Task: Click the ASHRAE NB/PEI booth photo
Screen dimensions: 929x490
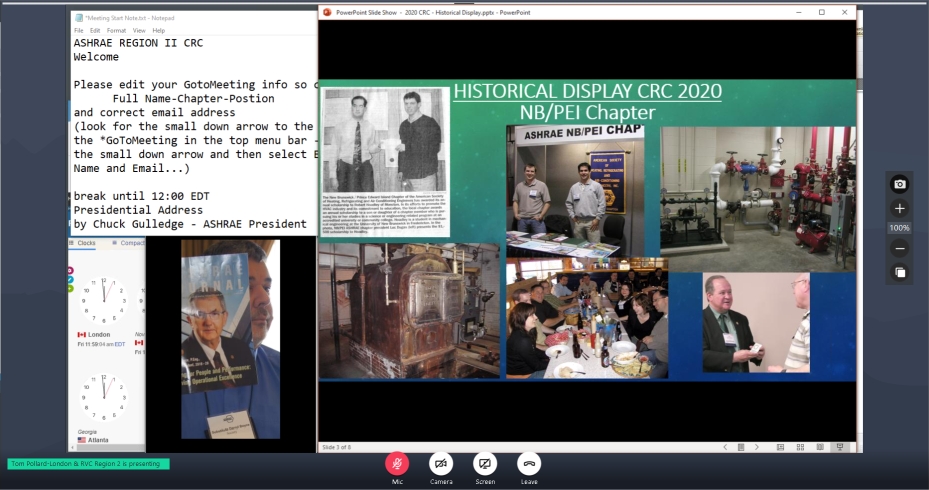Action: pyautogui.click(x=575, y=191)
